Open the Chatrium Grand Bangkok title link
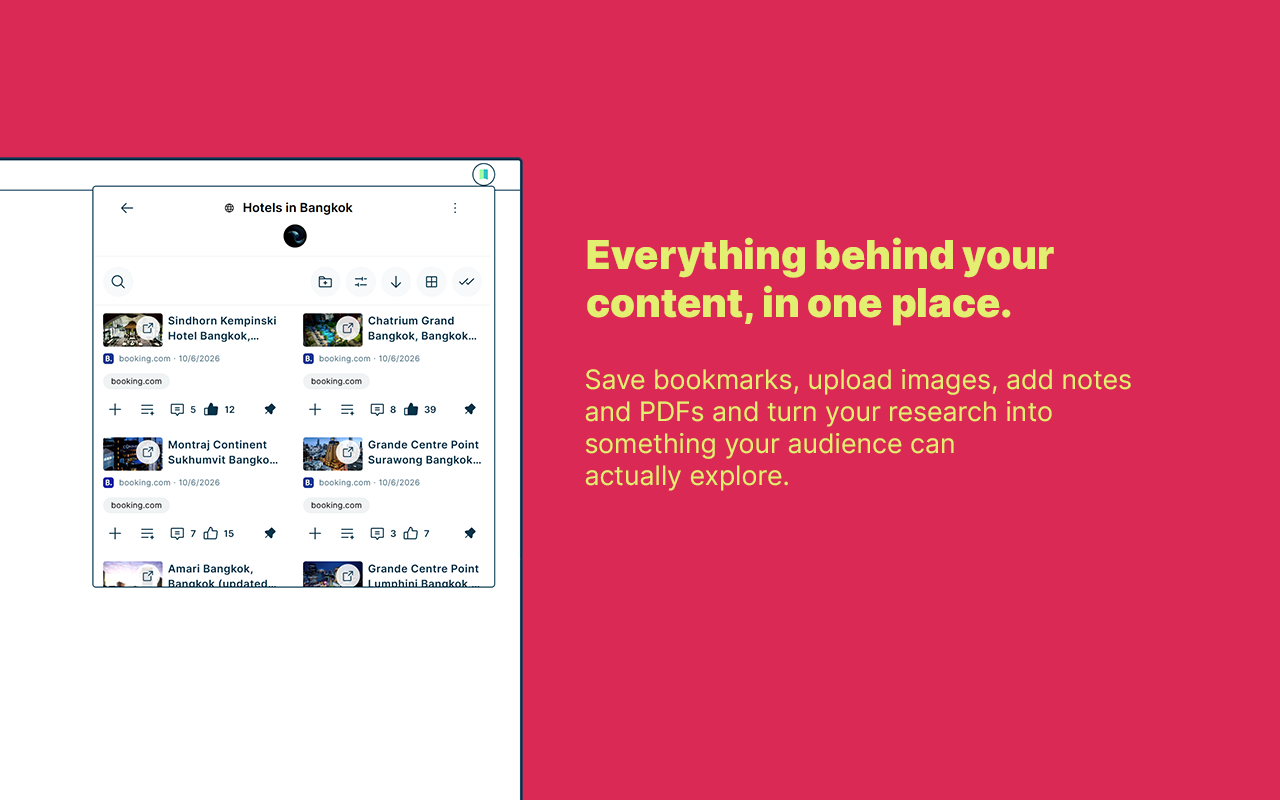The image size is (1280, 800). (x=422, y=328)
